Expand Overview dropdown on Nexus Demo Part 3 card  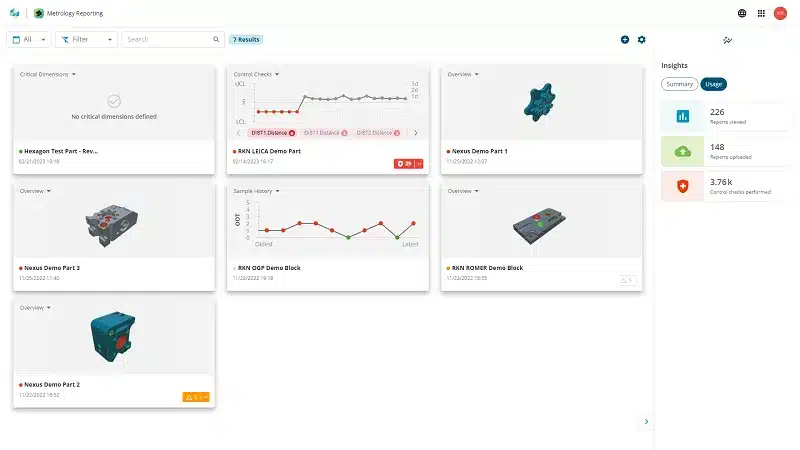(35, 191)
